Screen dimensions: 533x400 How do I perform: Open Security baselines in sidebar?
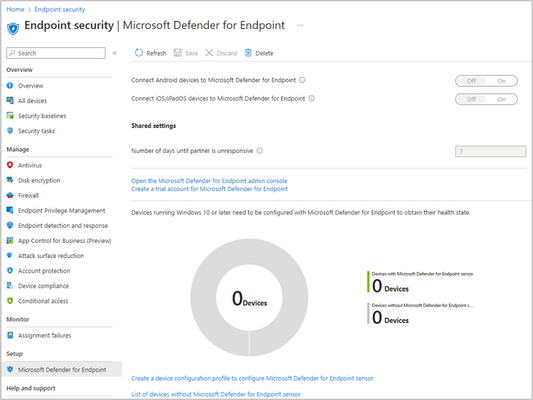pos(42,116)
